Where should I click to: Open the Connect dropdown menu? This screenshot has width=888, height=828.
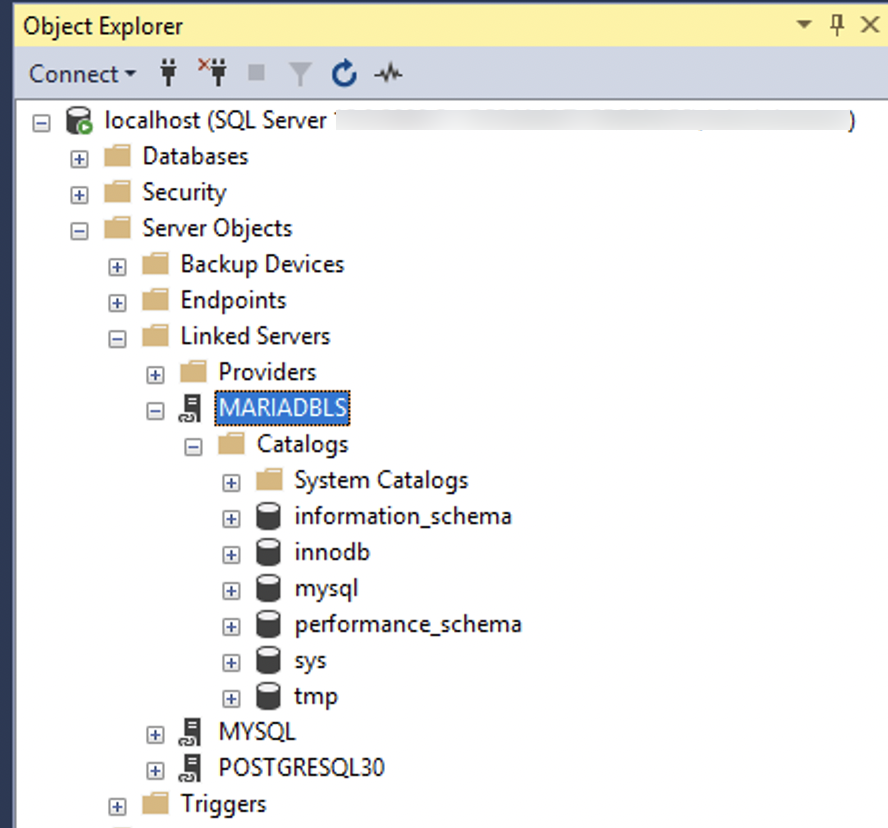[x=82, y=74]
